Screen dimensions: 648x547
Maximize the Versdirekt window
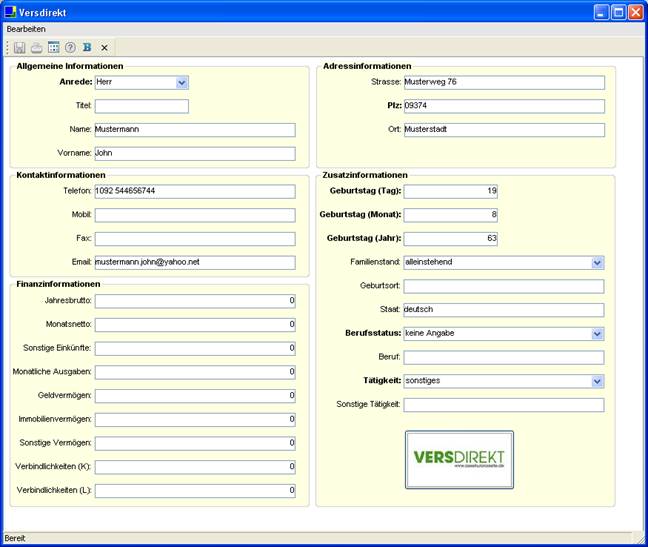[x=618, y=12]
